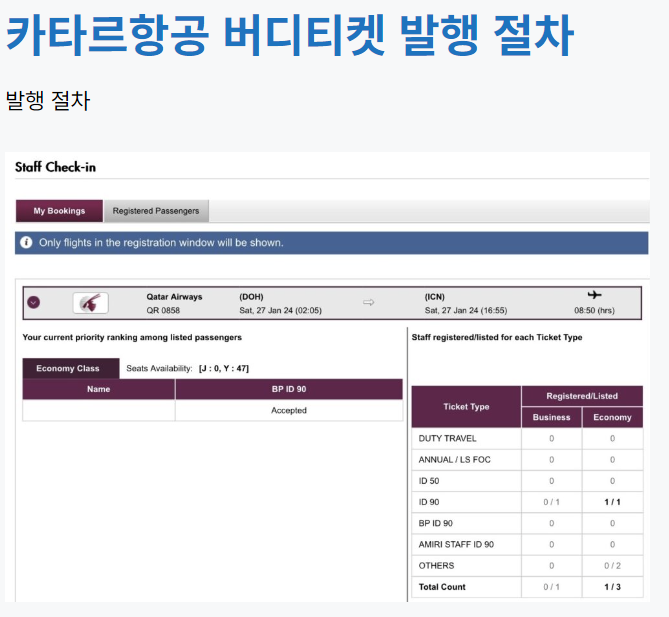Click the priority ranking heading text
This screenshot has width=669, height=617.
tap(132, 338)
